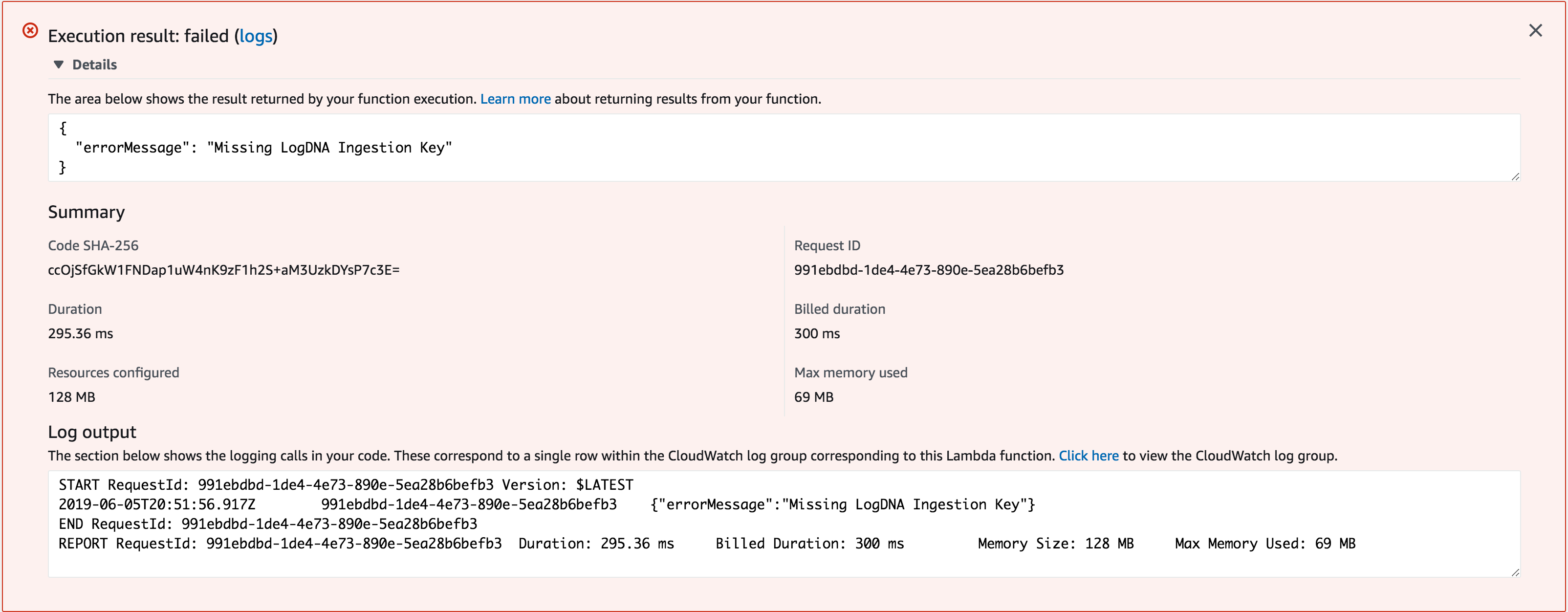The image size is (1568, 612).
Task: Click the Max memory used label
Action: click(850, 372)
